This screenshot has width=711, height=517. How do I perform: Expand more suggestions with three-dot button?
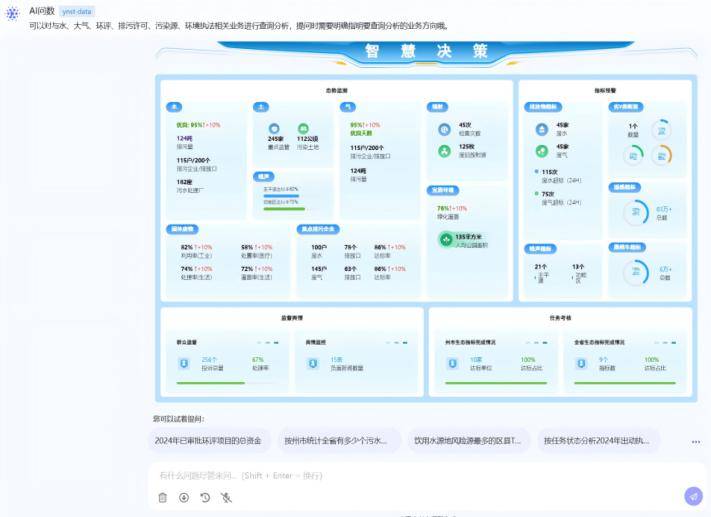[x=696, y=441]
